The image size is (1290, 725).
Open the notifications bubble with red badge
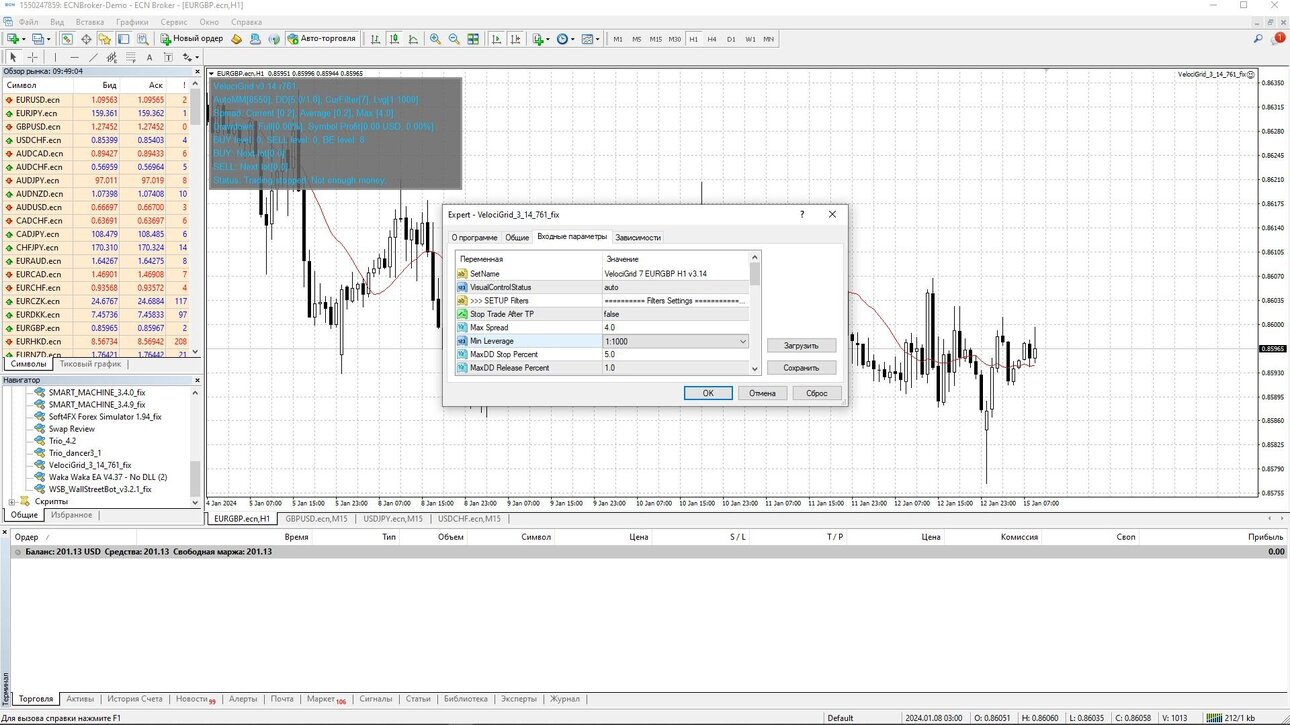point(1277,39)
